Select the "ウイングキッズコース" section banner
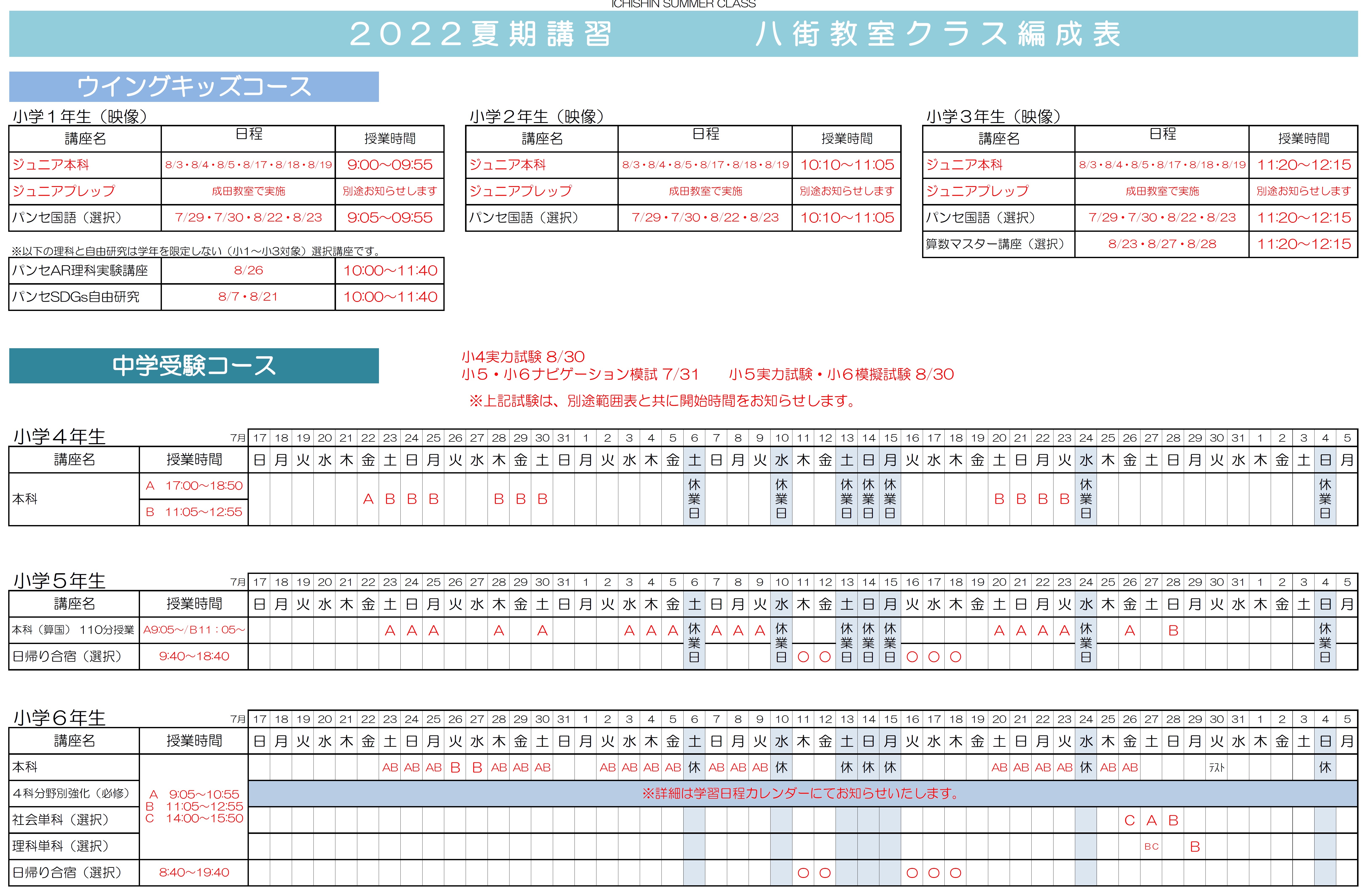Viewport: 1368px width, 896px height. [x=194, y=87]
